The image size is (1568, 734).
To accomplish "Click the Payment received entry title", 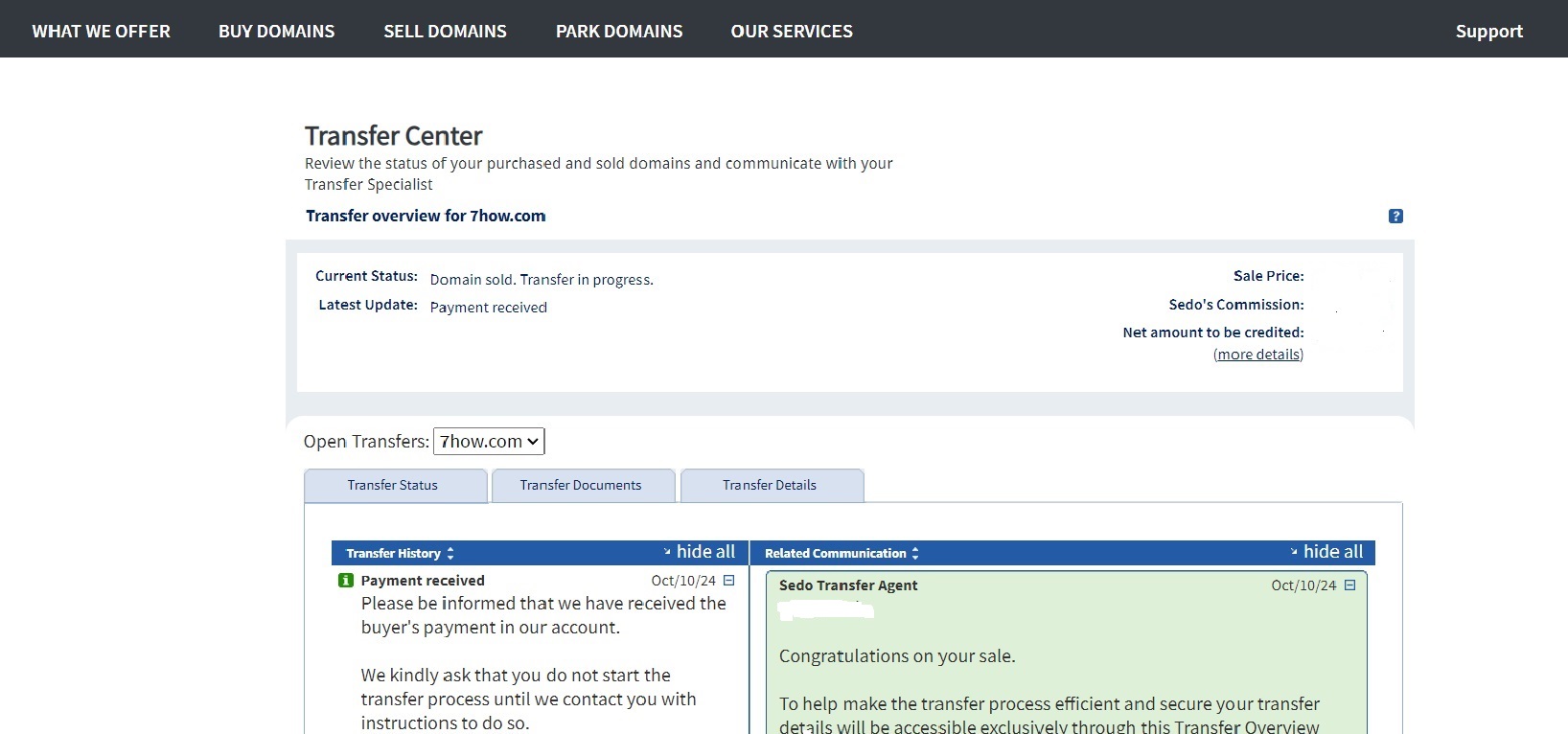I will click(423, 581).
